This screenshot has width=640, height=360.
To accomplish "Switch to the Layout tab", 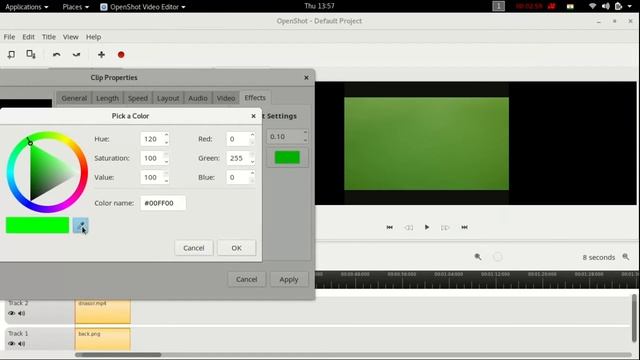I will coord(168,98).
